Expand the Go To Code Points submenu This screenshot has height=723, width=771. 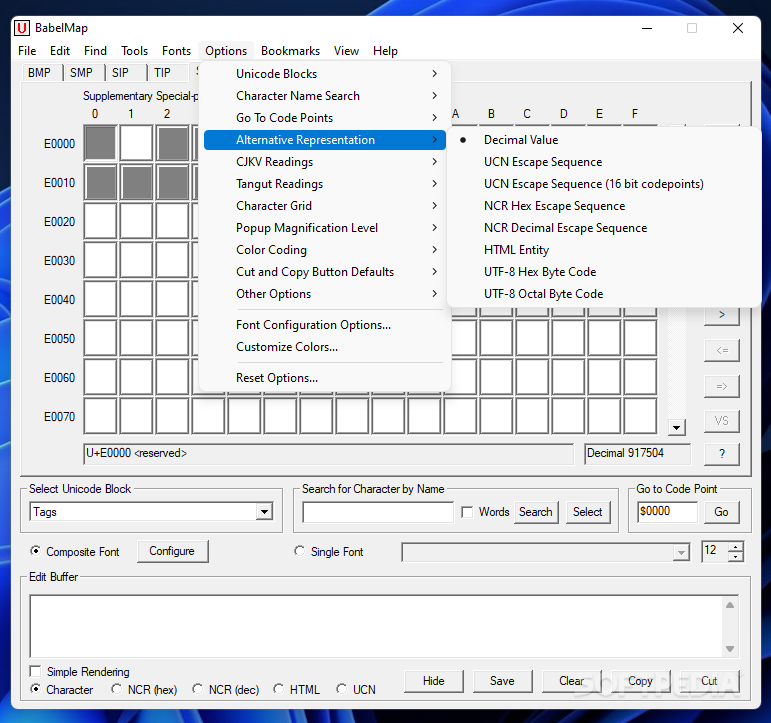pyautogui.click(x=325, y=118)
